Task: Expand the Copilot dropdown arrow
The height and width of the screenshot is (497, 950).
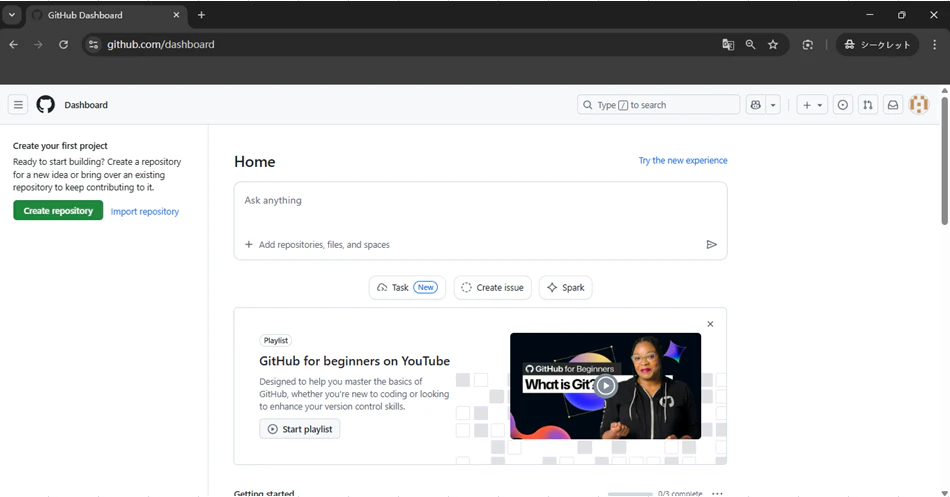Action: coord(773,105)
